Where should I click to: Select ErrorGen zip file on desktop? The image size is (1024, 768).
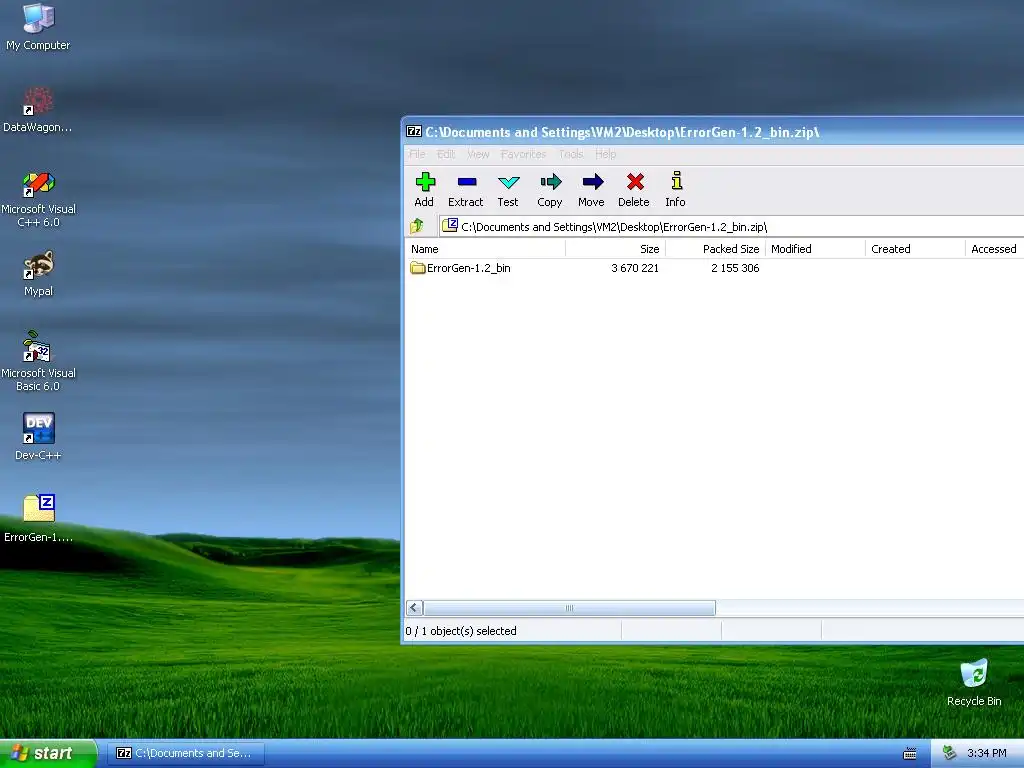point(38,519)
